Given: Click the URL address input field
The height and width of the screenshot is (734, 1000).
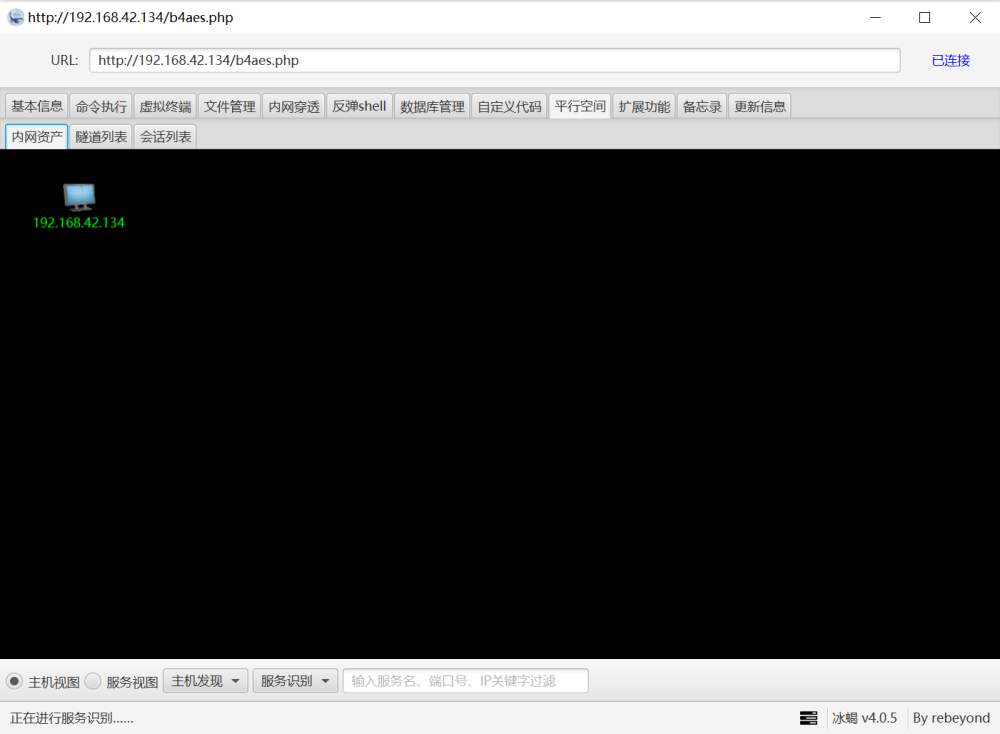Looking at the screenshot, I should [494, 60].
